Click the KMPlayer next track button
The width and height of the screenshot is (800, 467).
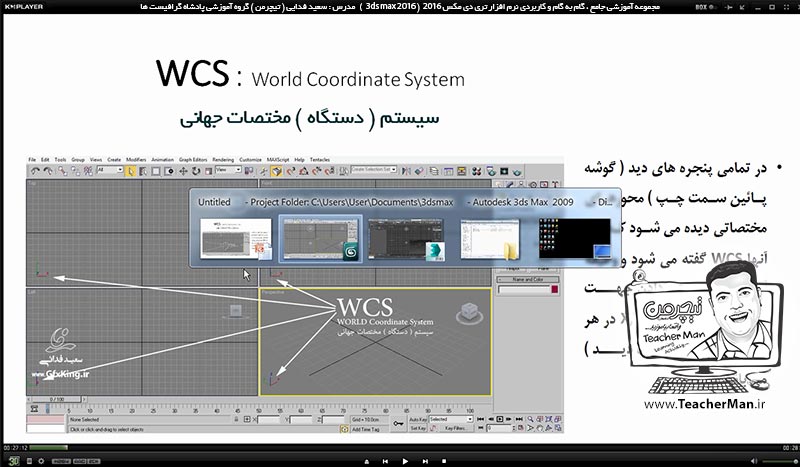pyautogui.click(x=425, y=461)
